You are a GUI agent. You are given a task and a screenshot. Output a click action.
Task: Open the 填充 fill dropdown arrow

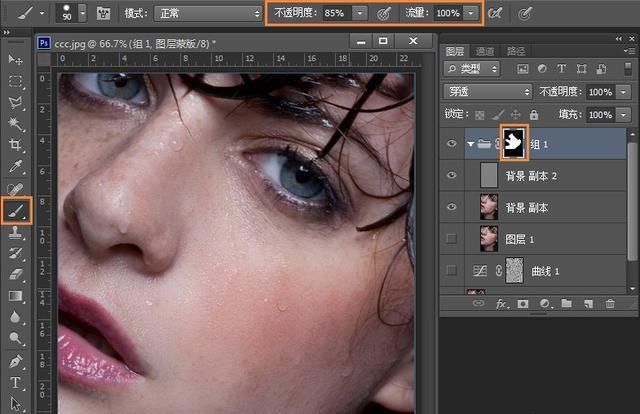624,115
